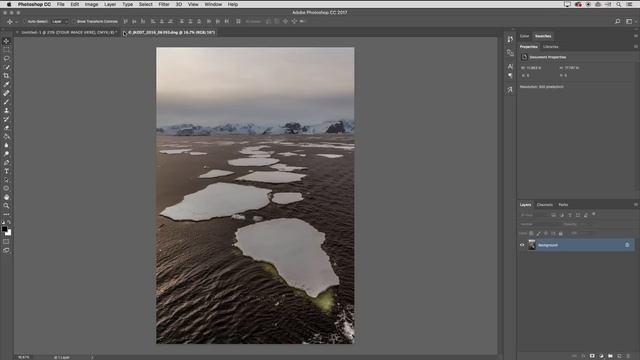The height and width of the screenshot is (360, 640).
Task: Select the Spot Healing Brush tool
Action: pos(6,93)
